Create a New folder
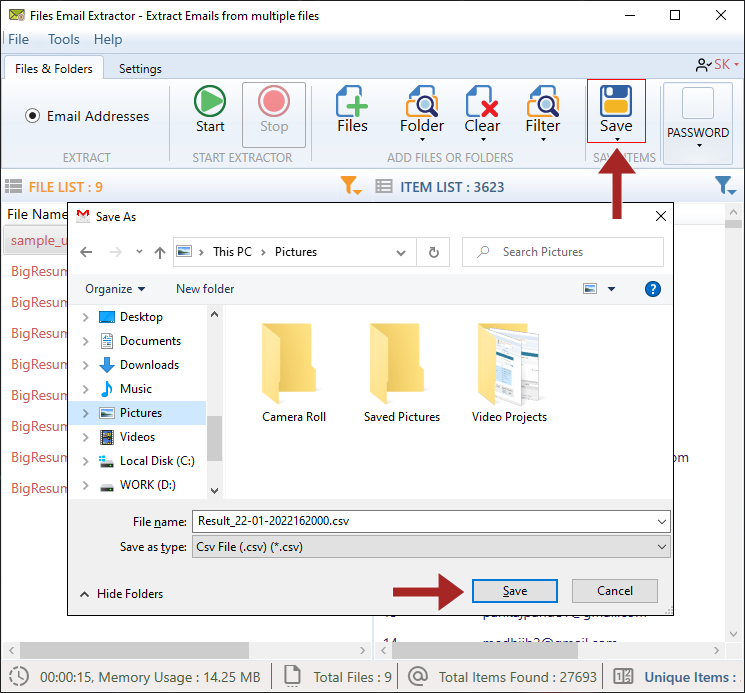The image size is (745, 693). (205, 289)
